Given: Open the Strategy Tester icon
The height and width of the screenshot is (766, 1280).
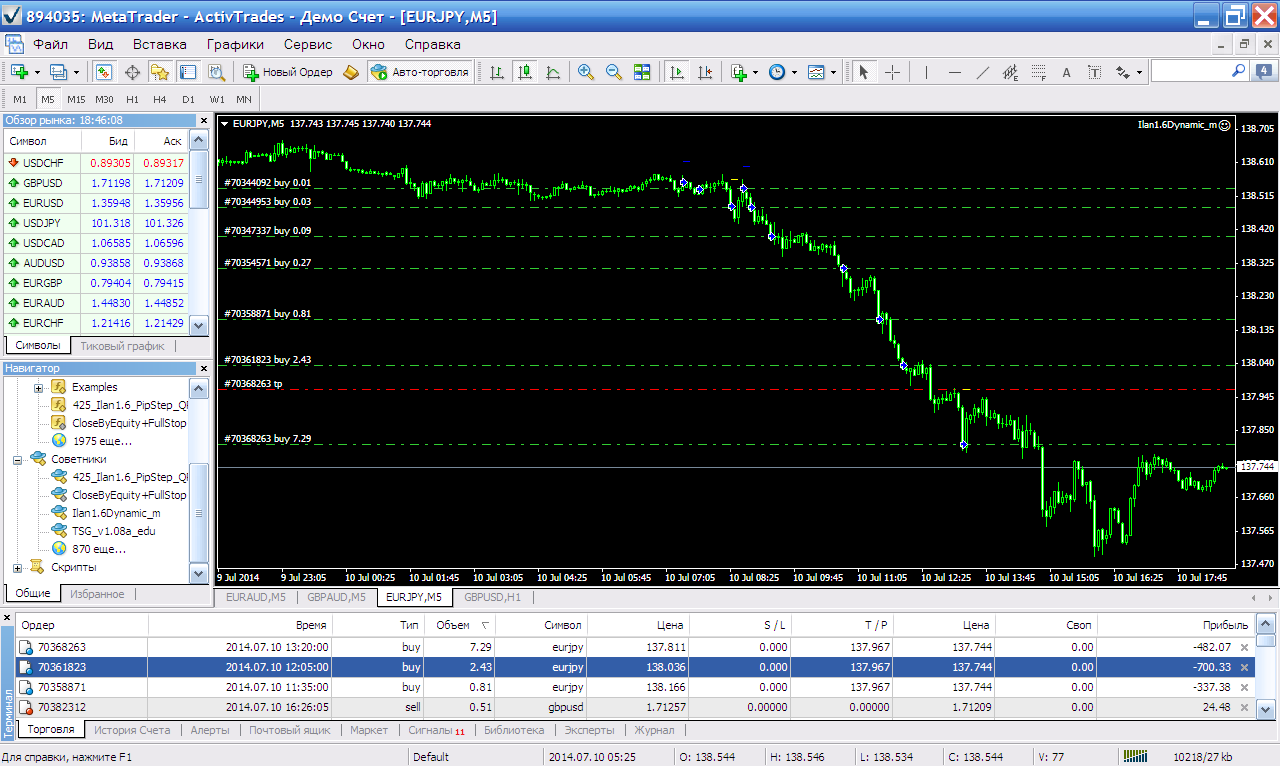Looking at the screenshot, I should pyautogui.click(x=216, y=72).
